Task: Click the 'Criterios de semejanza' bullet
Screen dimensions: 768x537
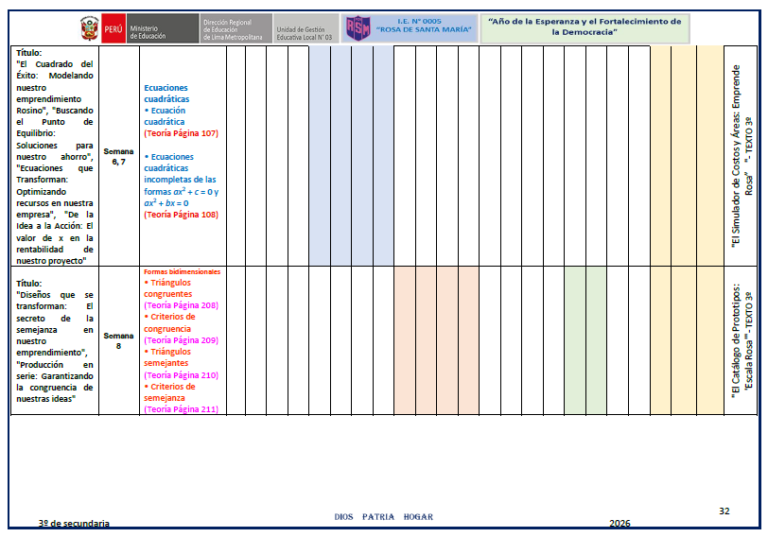Action: [169, 392]
